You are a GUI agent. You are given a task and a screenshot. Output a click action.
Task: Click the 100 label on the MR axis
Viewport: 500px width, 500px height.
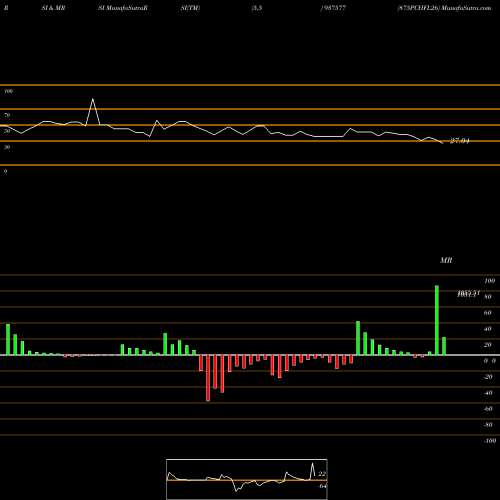point(489,281)
